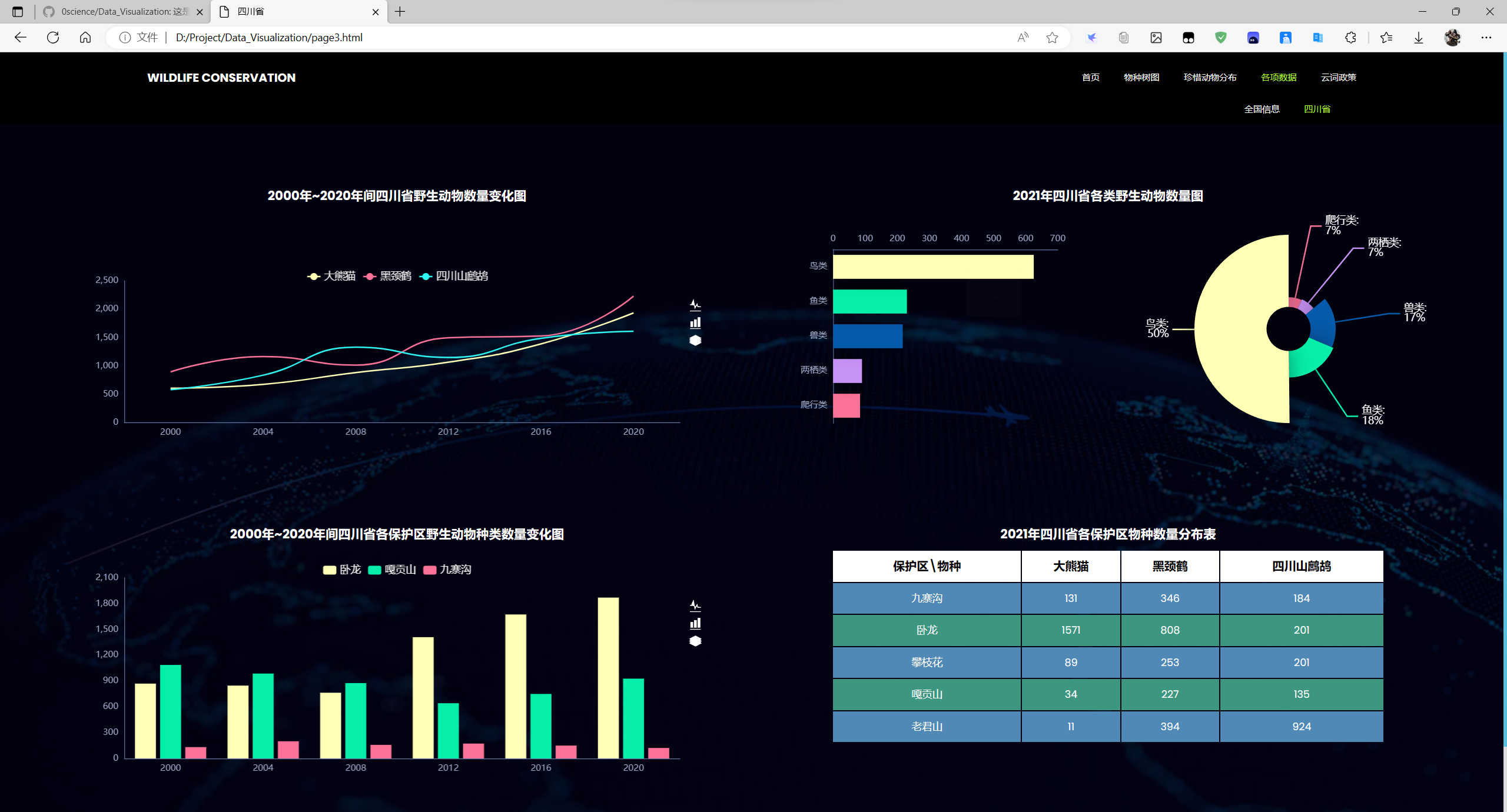Toggle 卧龙 series in bar chart legend
1507x812 pixels.
[x=342, y=570]
